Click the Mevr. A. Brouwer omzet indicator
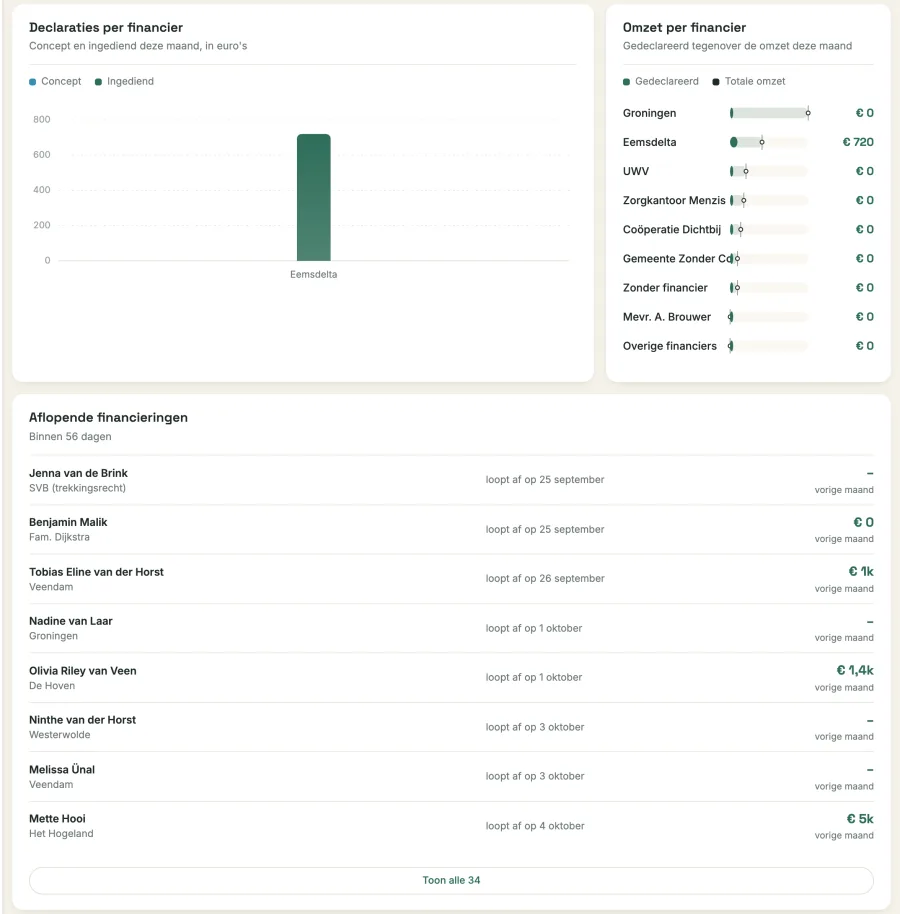 pos(730,317)
